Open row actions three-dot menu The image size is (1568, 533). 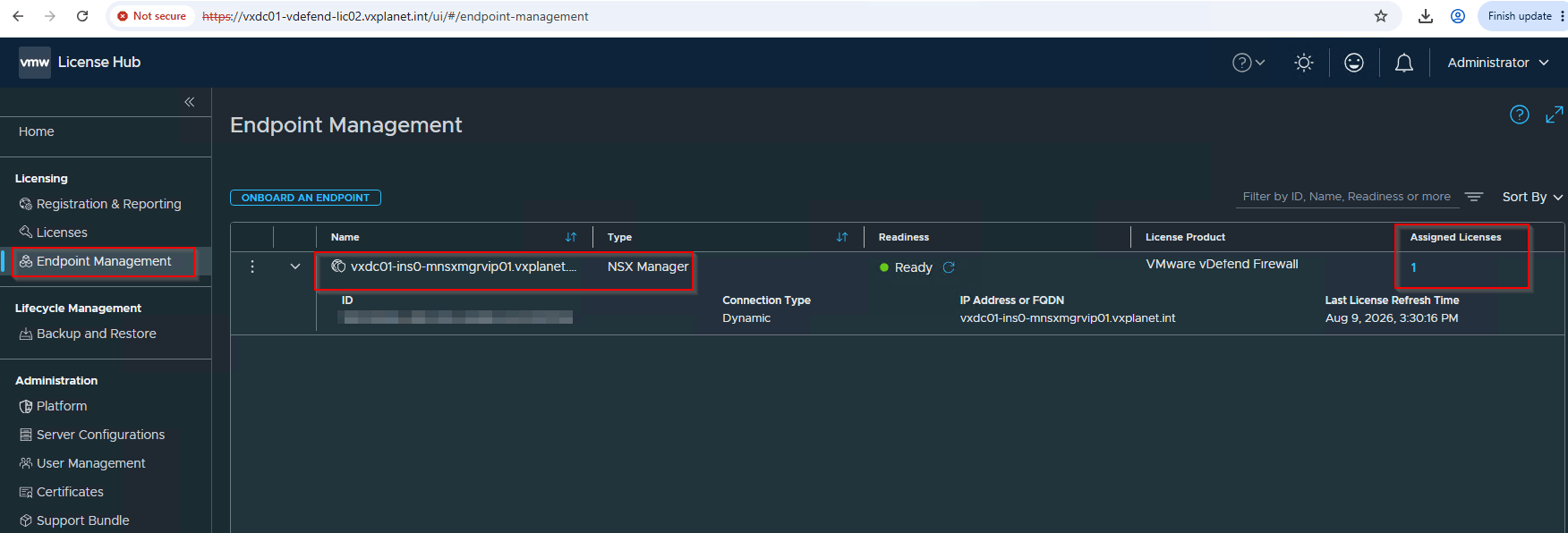pyautogui.click(x=252, y=266)
